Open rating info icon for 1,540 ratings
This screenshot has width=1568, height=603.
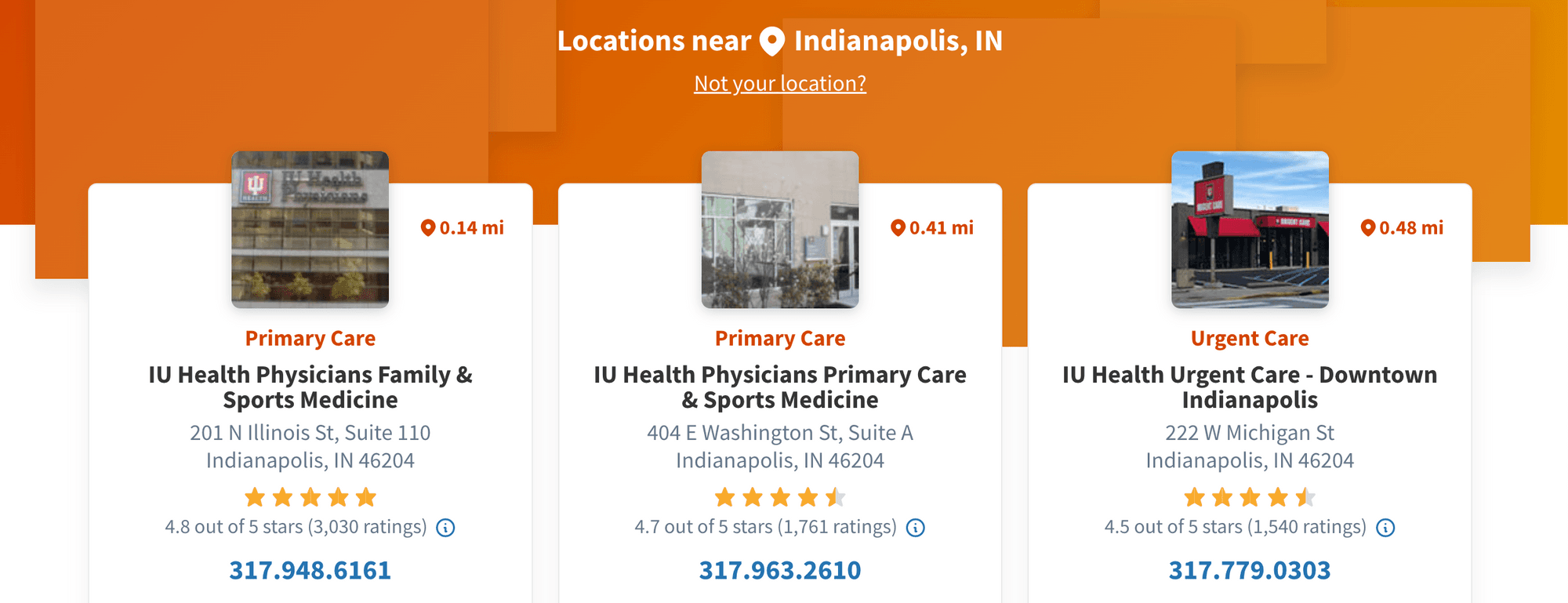pyautogui.click(x=1385, y=528)
